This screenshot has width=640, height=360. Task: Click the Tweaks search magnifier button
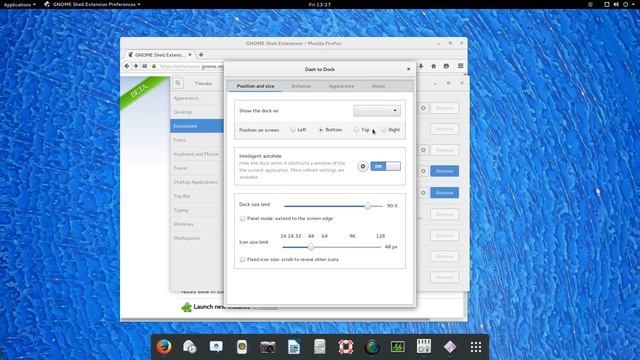pos(178,83)
